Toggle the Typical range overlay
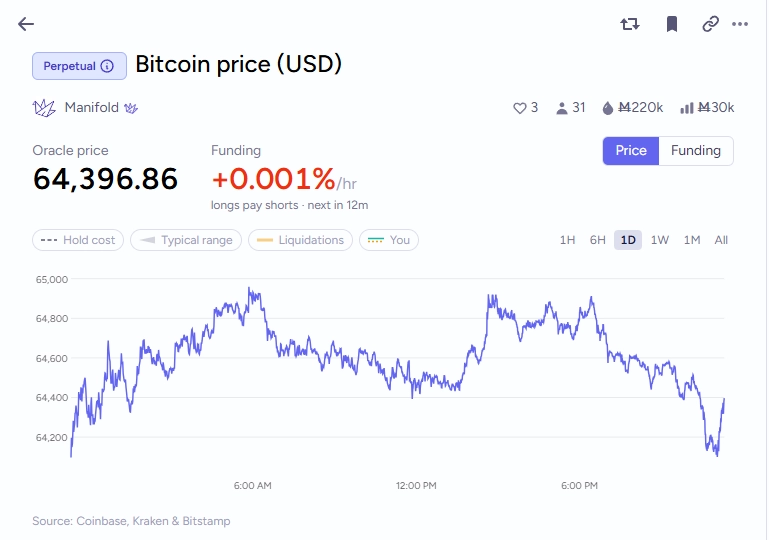Viewport: 769px width, 540px height. point(186,240)
